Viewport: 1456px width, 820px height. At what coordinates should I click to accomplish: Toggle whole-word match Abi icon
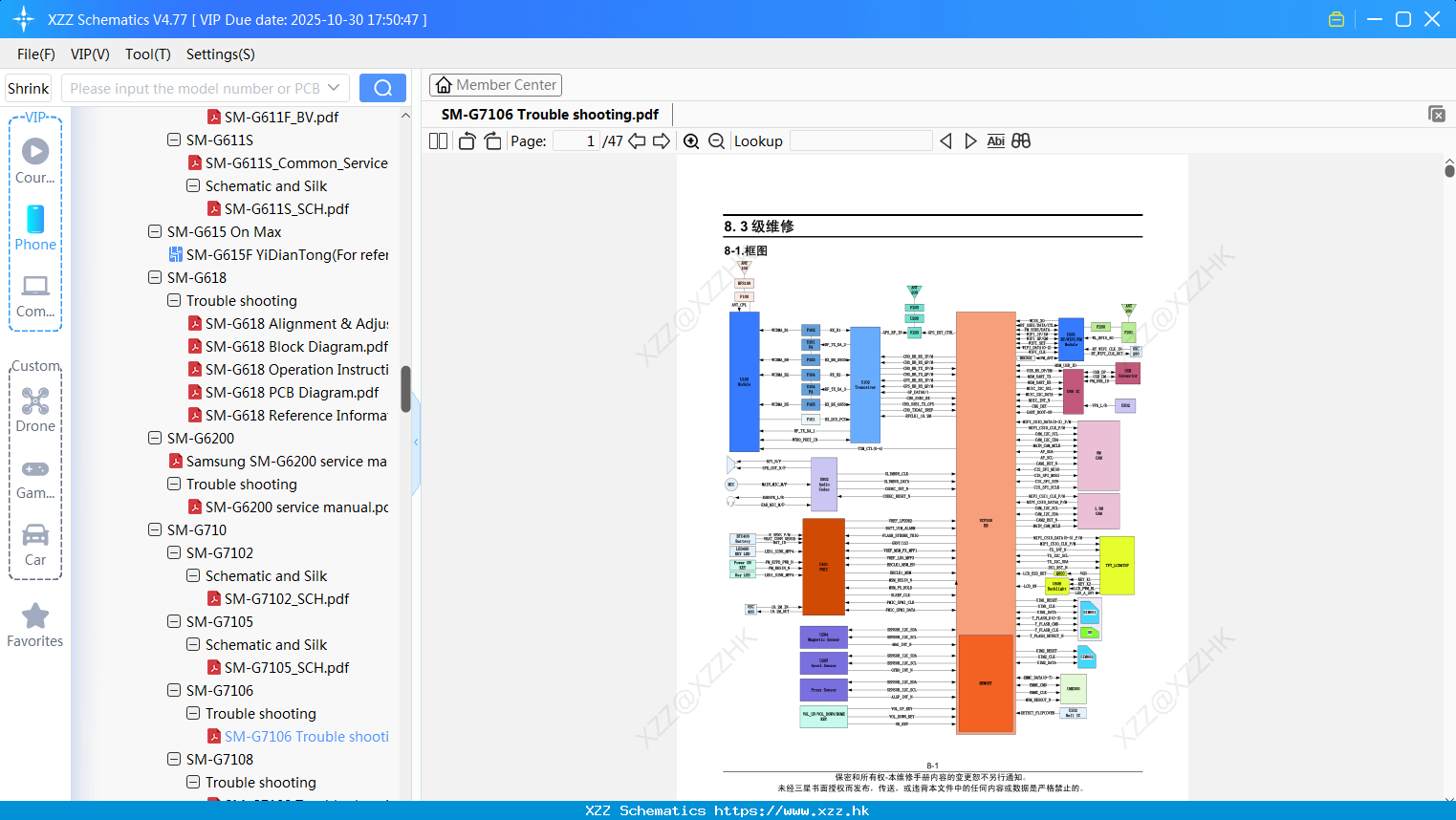point(995,141)
